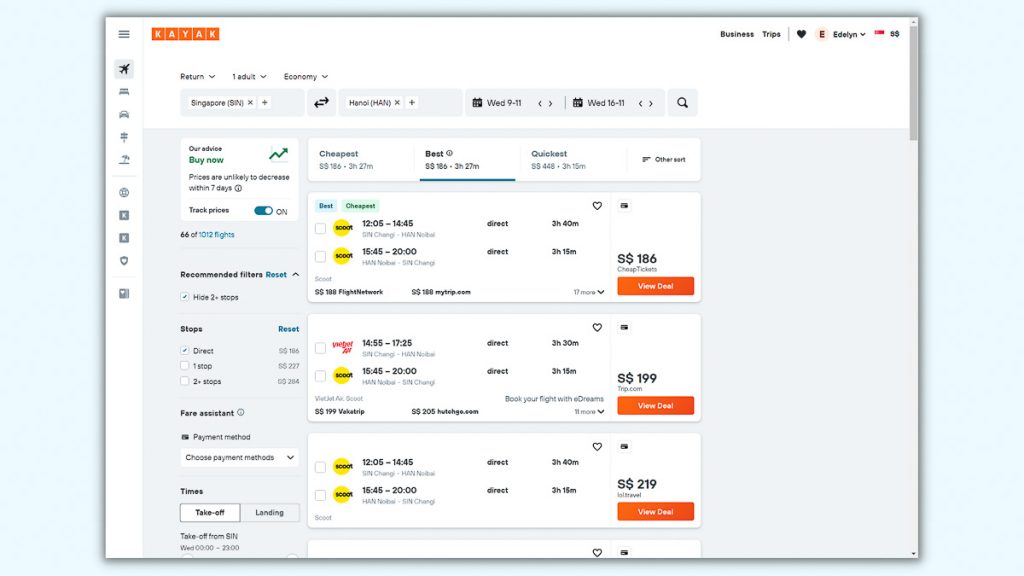Switch Times filter to Take-off

(x=210, y=513)
